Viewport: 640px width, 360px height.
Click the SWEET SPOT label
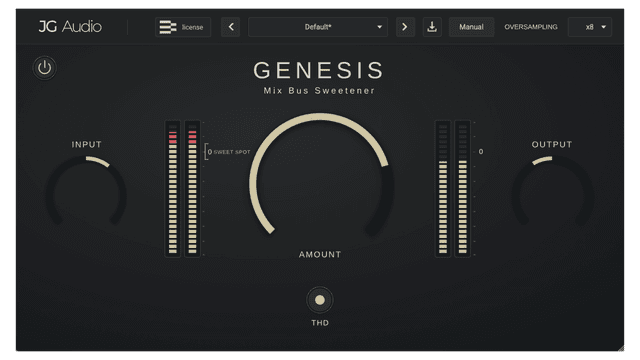click(232, 152)
